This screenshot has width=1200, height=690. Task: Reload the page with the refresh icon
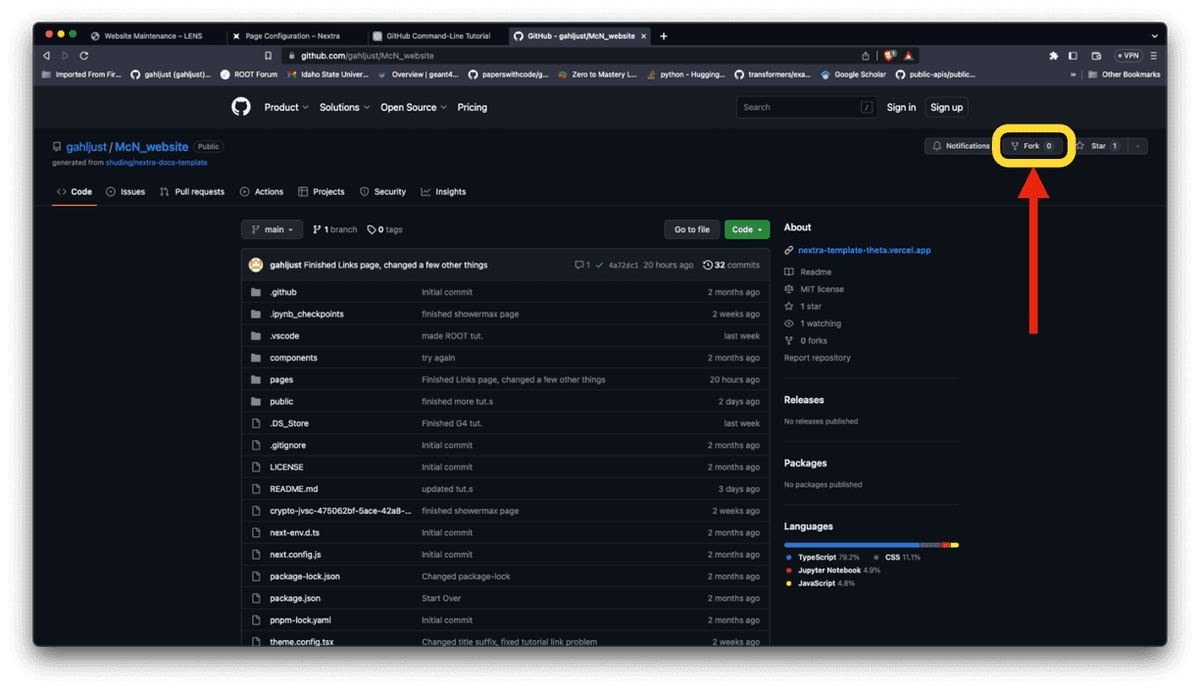(84, 56)
